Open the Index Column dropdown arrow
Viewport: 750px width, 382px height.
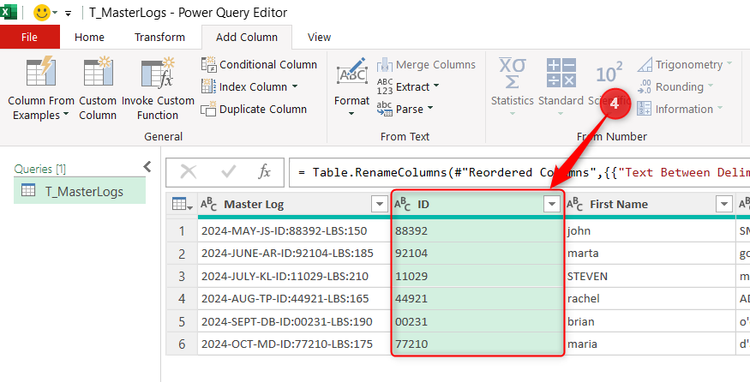click(295, 87)
